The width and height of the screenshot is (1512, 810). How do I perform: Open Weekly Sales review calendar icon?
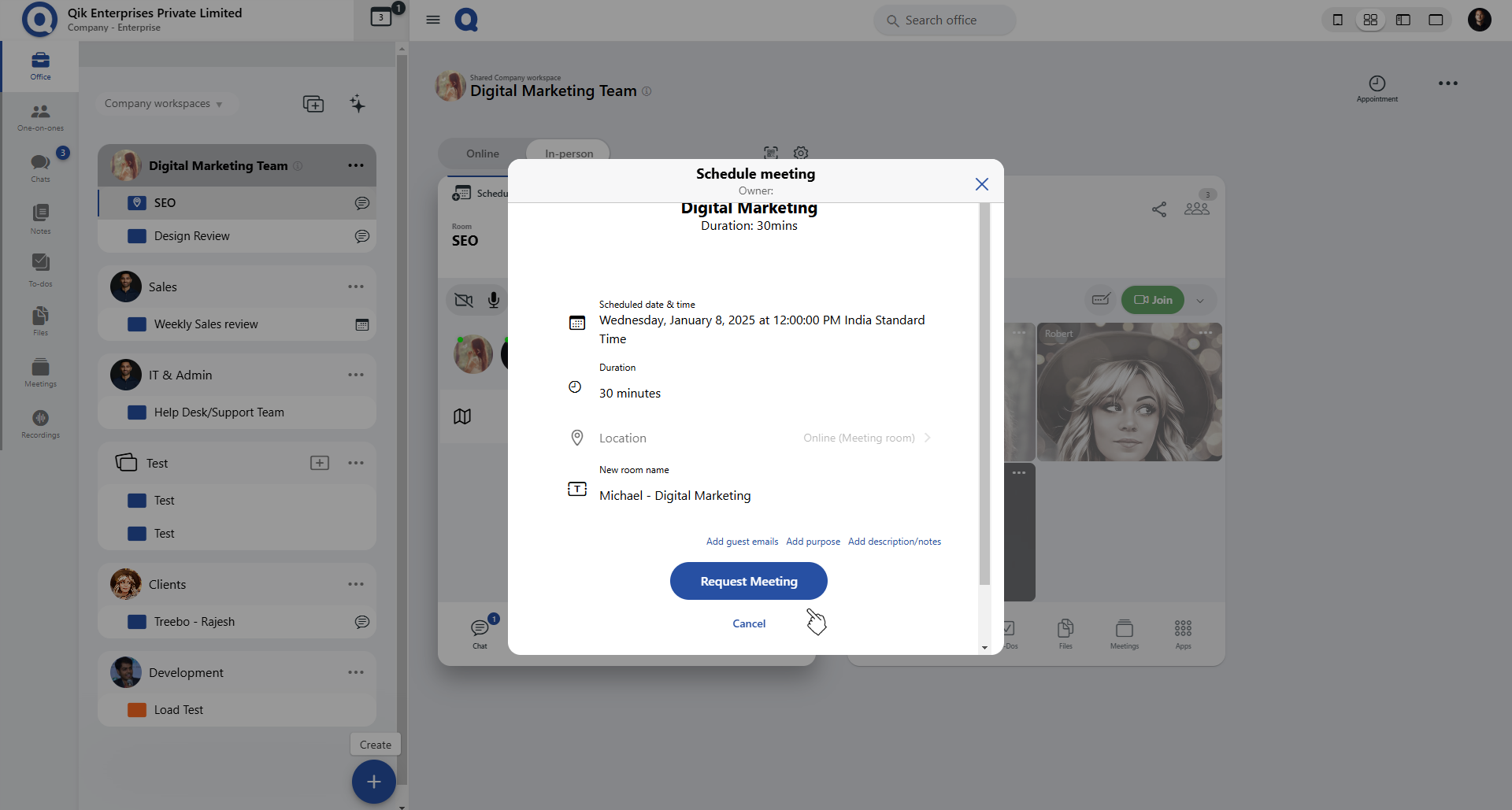pos(362,324)
